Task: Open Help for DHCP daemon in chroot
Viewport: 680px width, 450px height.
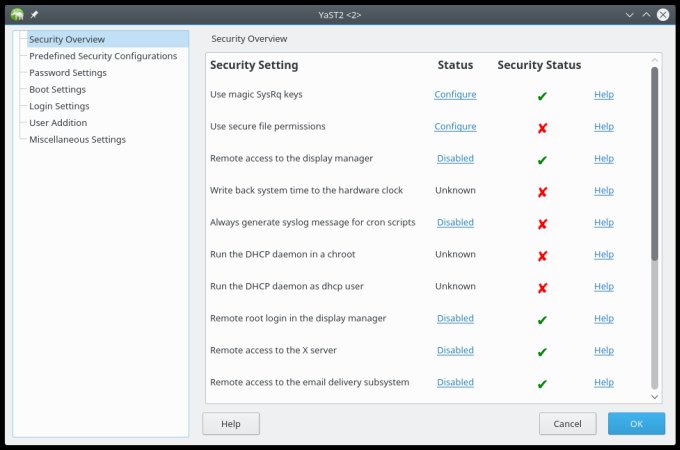Action: point(604,254)
